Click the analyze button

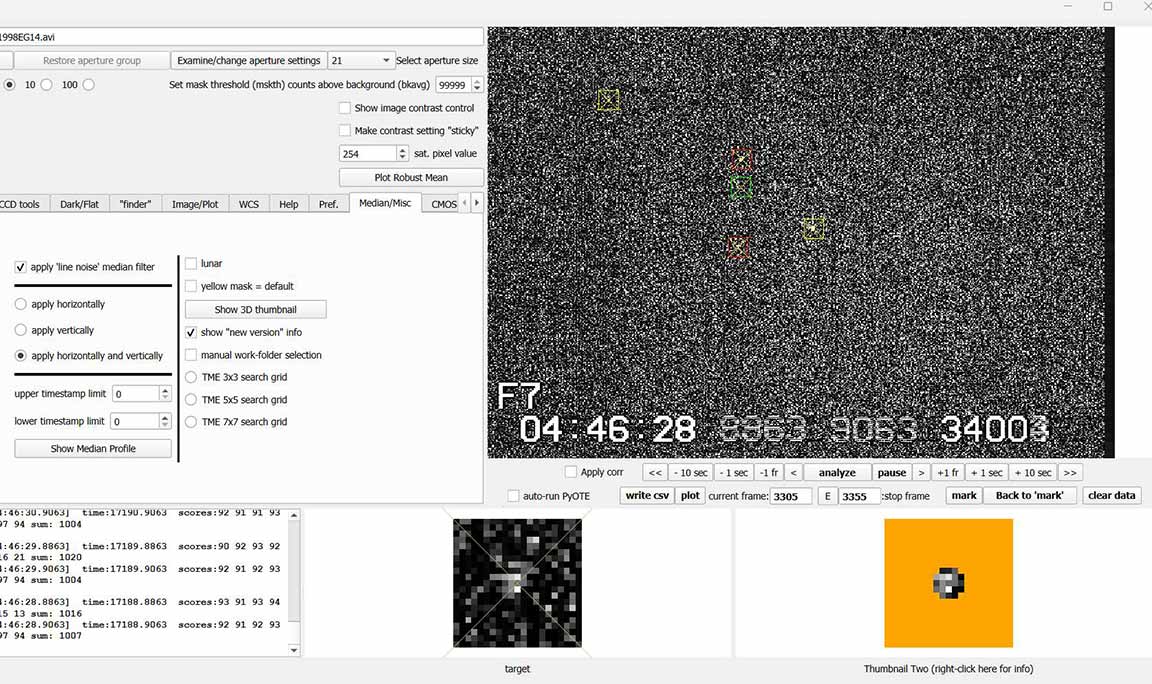pos(837,472)
